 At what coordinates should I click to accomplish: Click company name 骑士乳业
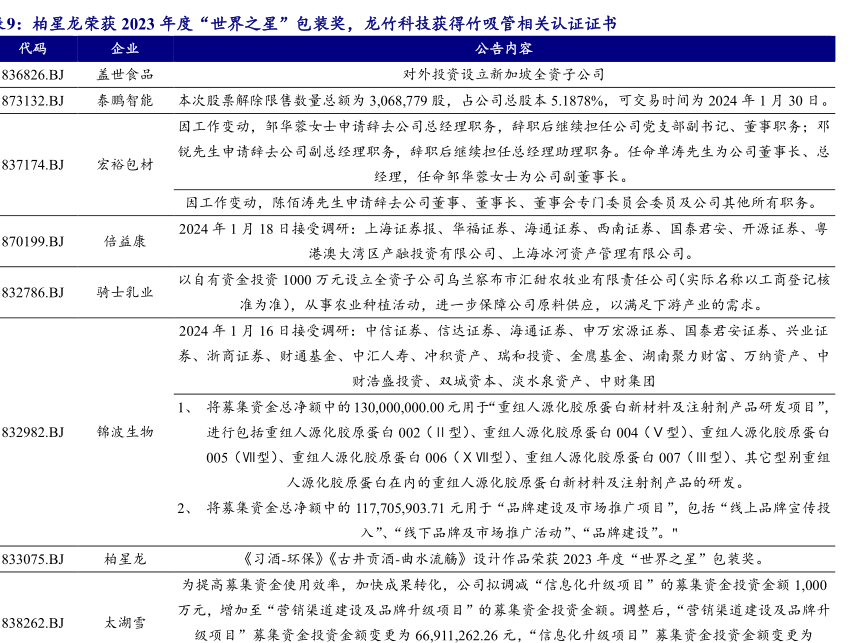[x=125, y=293]
